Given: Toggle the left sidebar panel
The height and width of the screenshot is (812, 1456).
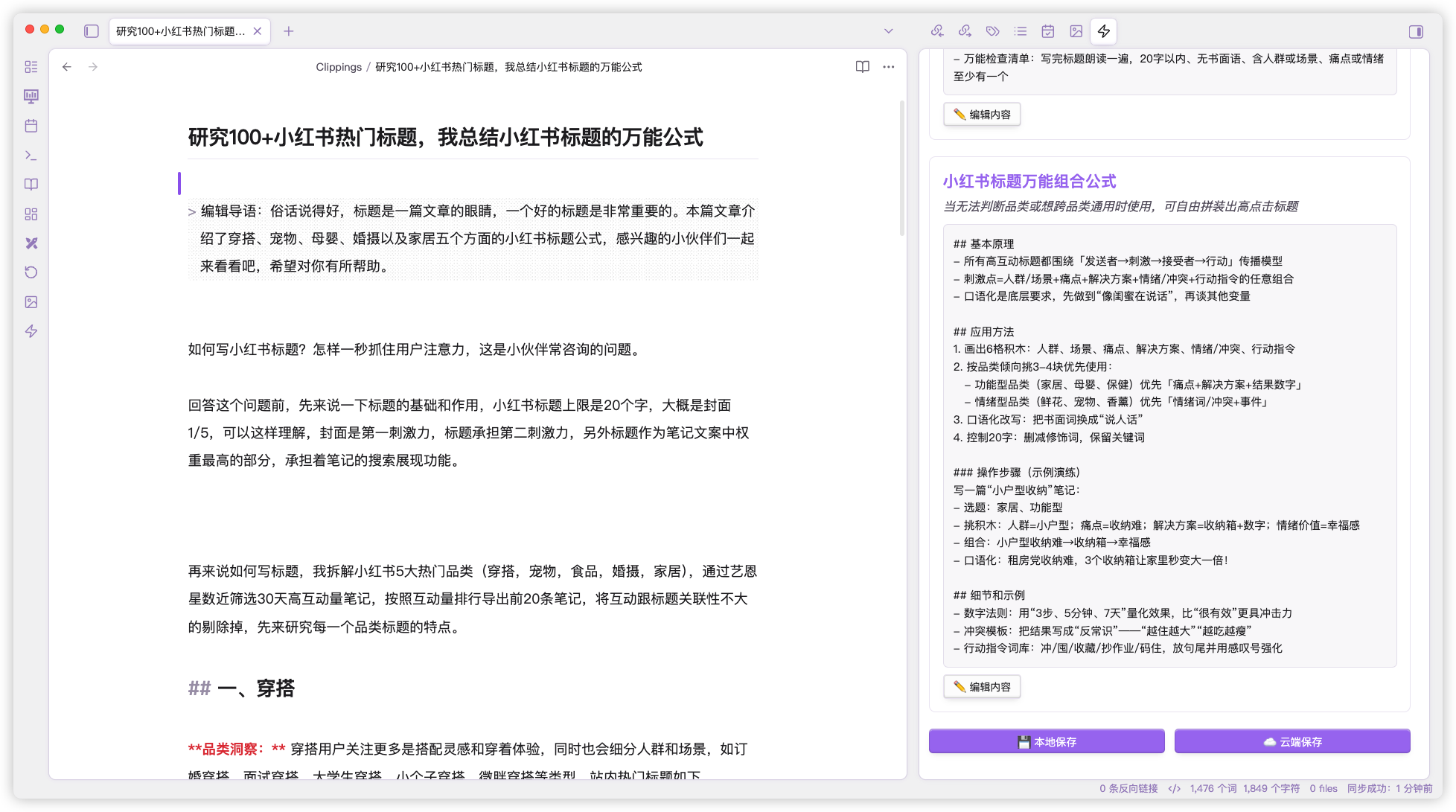Looking at the screenshot, I should (x=92, y=31).
